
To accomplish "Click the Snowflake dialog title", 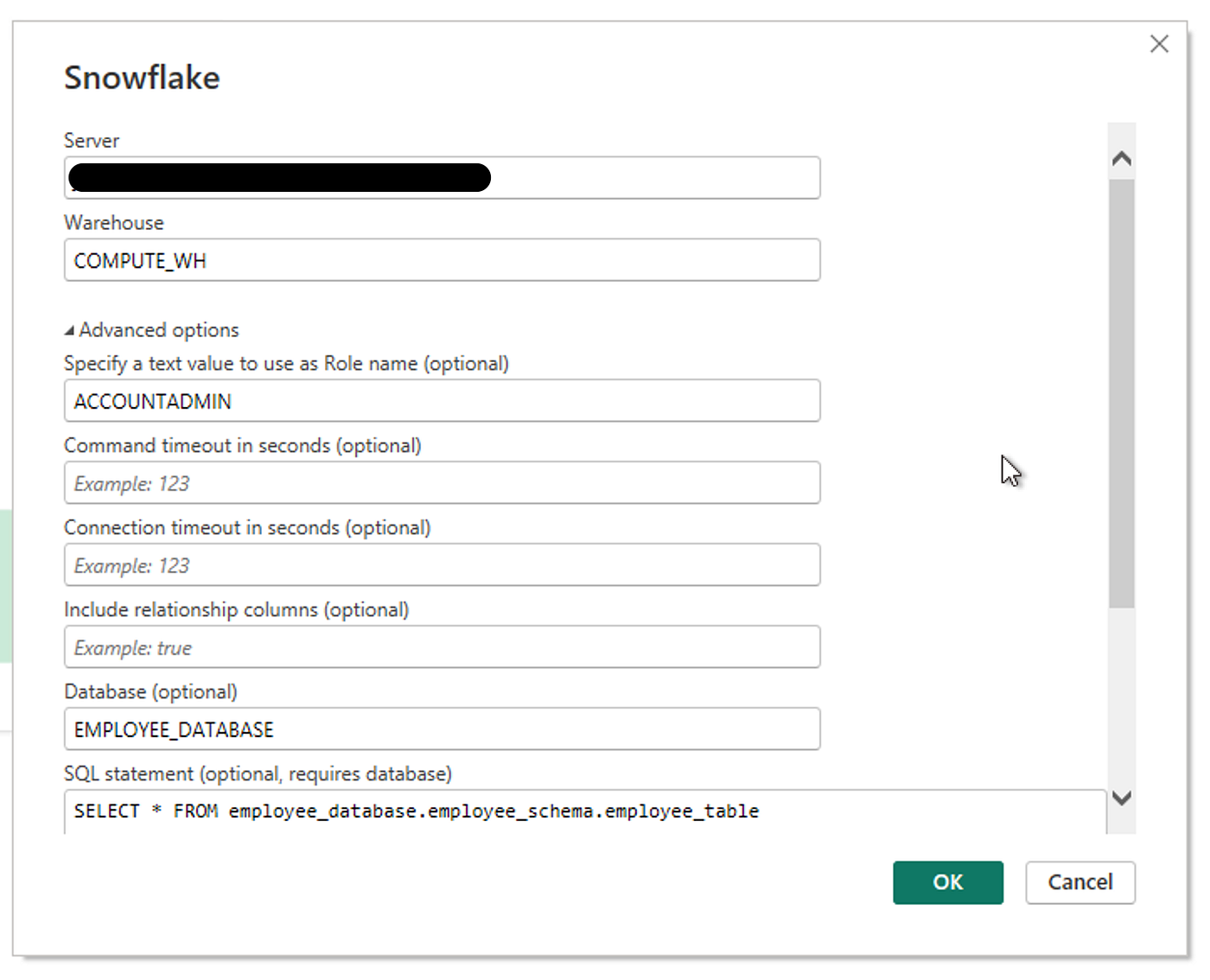I will 143,78.
